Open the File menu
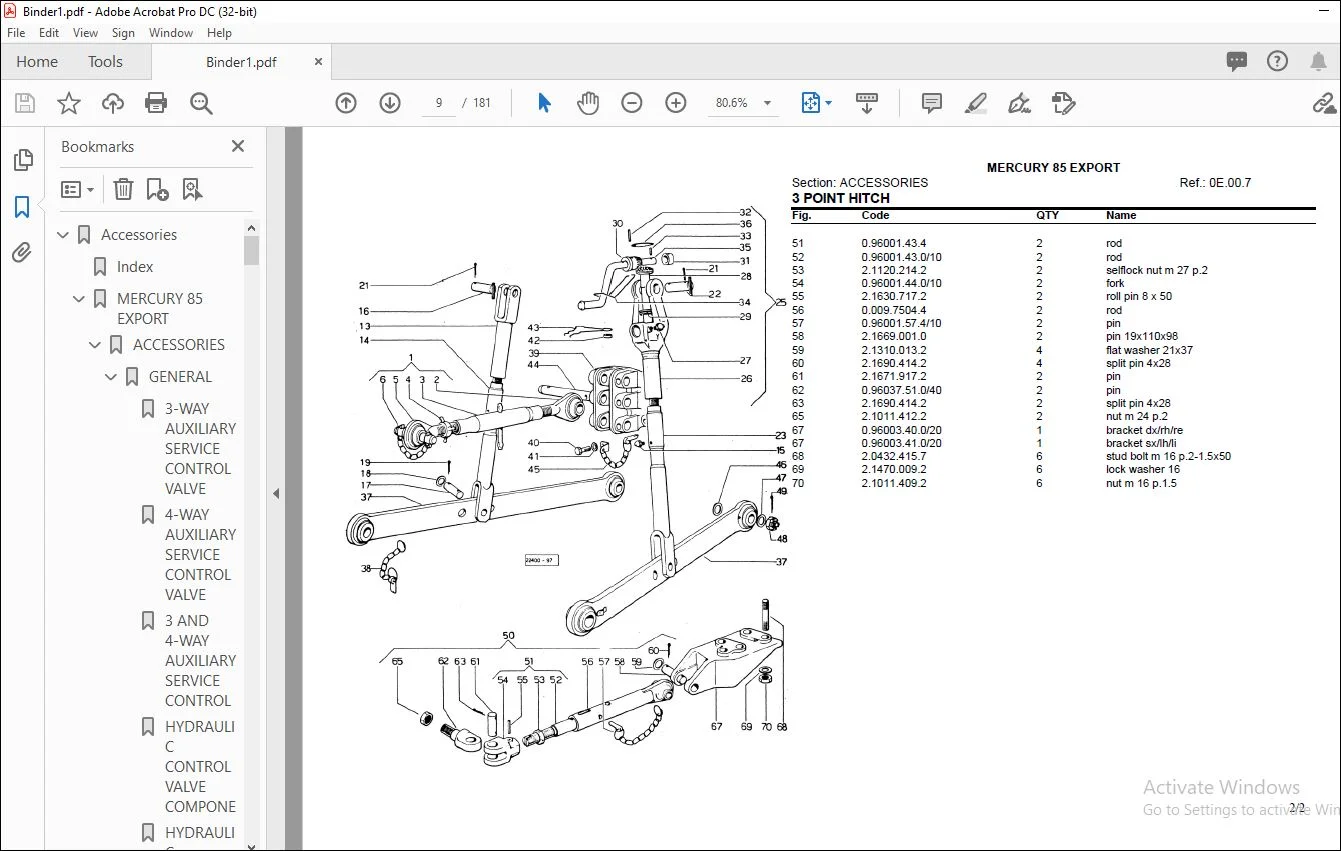Image resolution: width=1341 pixels, height=851 pixels. tap(16, 33)
